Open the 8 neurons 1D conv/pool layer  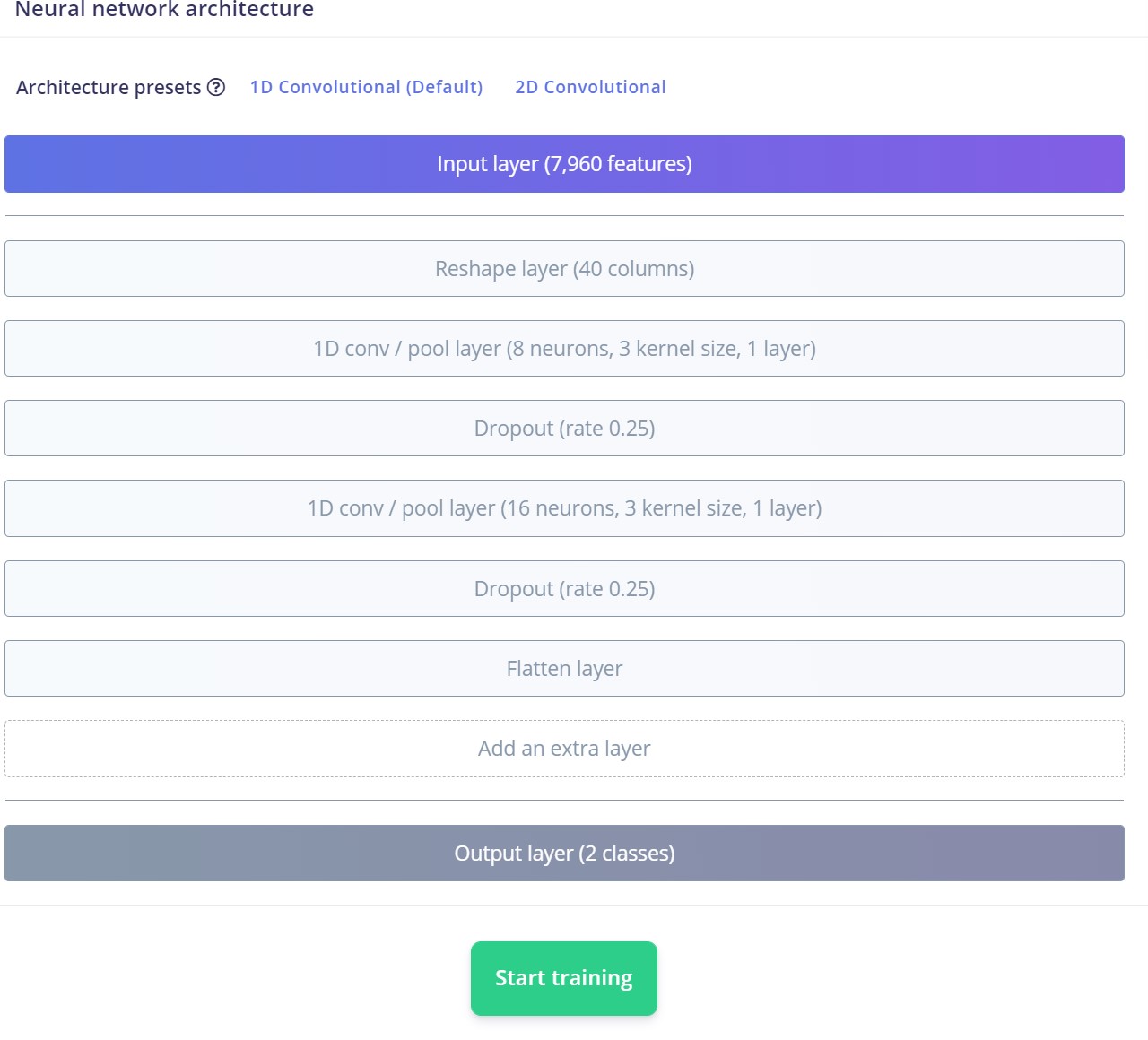click(564, 349)
